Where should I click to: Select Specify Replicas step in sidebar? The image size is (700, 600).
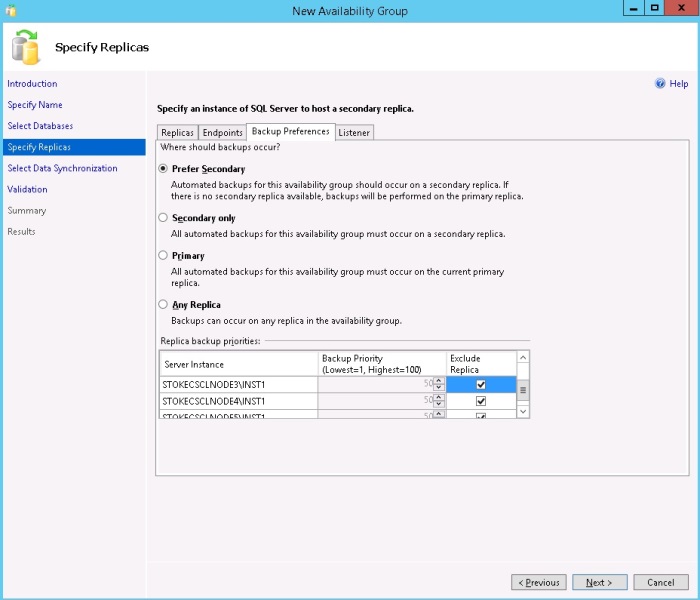(74, 147)
